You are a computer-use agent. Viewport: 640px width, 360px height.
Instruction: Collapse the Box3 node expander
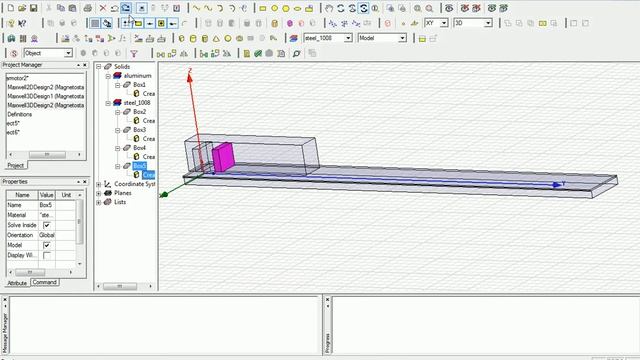point(118,130)
